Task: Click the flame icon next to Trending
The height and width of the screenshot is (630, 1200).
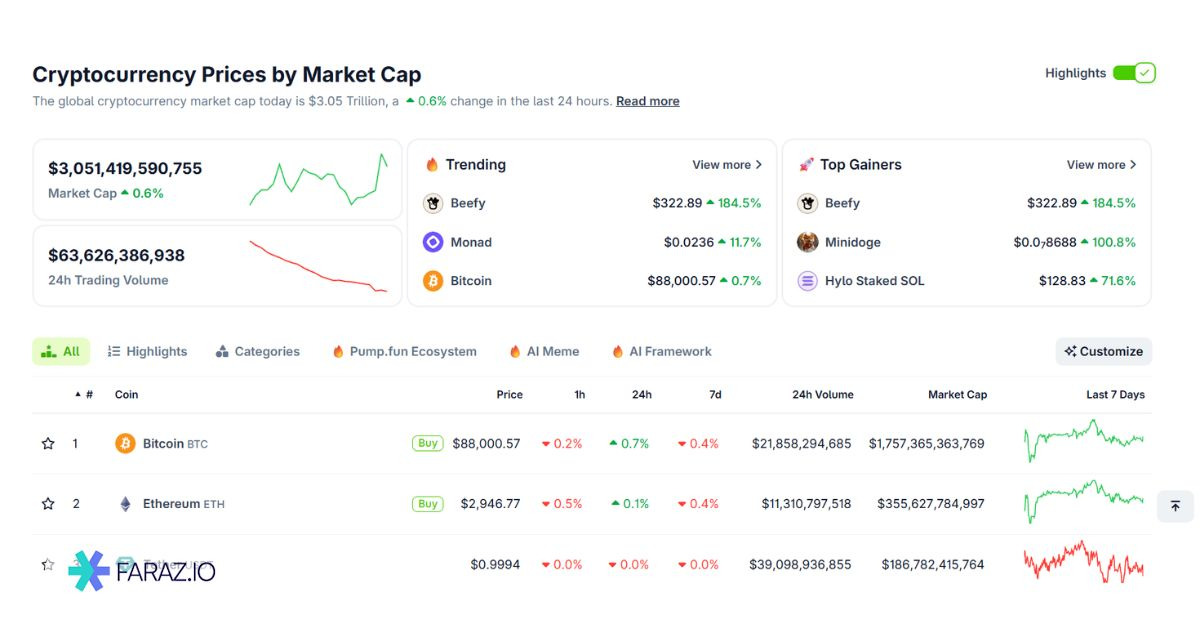Action: point(430,164)
